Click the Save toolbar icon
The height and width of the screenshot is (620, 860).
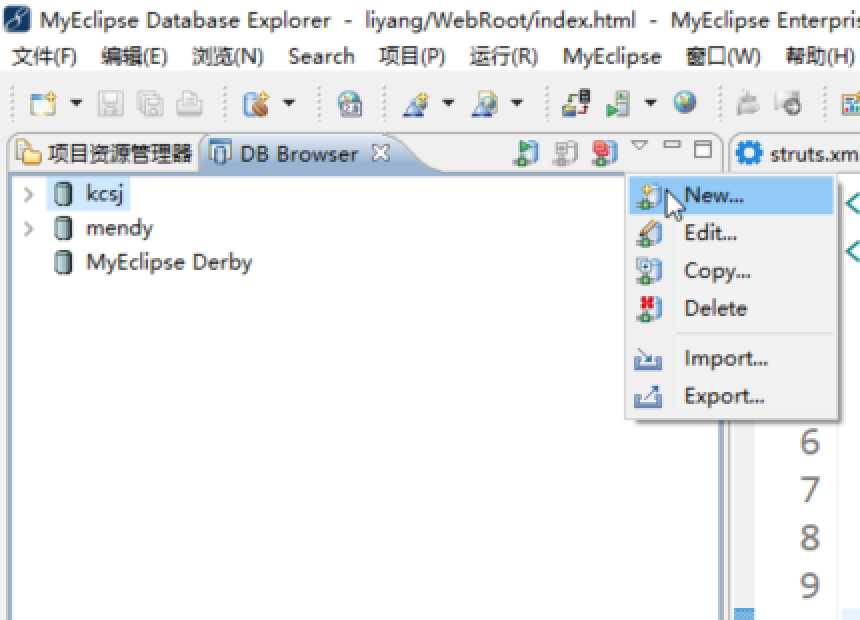110,103
